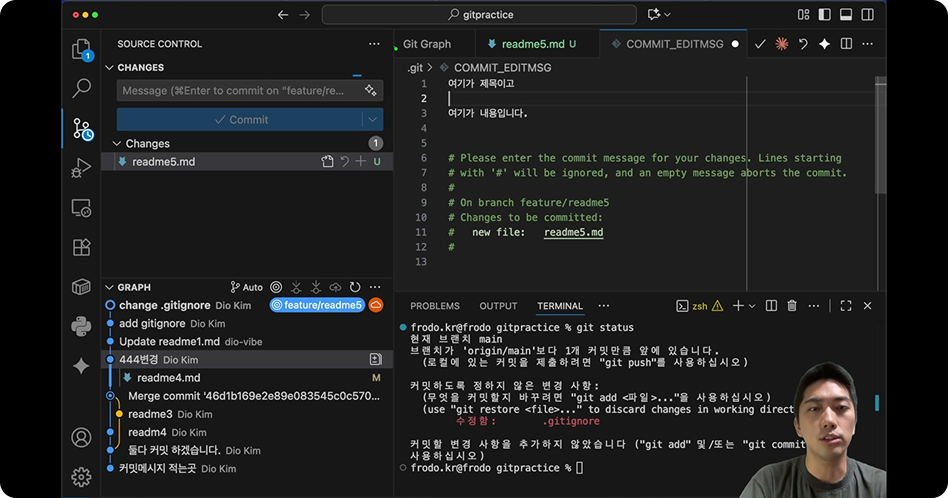The width and height of the screenshot is (948, 498).
Task: Switch to the Git Graph tab
Action: [427, 44]
